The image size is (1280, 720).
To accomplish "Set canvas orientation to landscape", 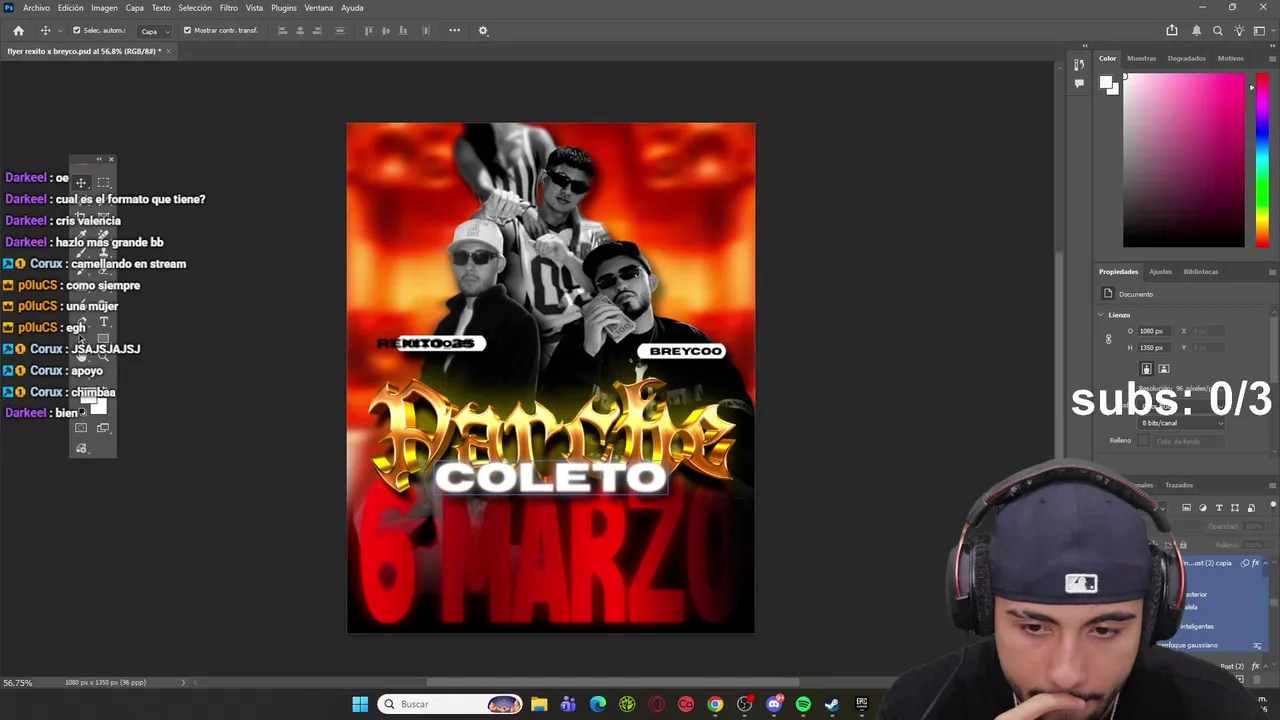I will 1164,369.
